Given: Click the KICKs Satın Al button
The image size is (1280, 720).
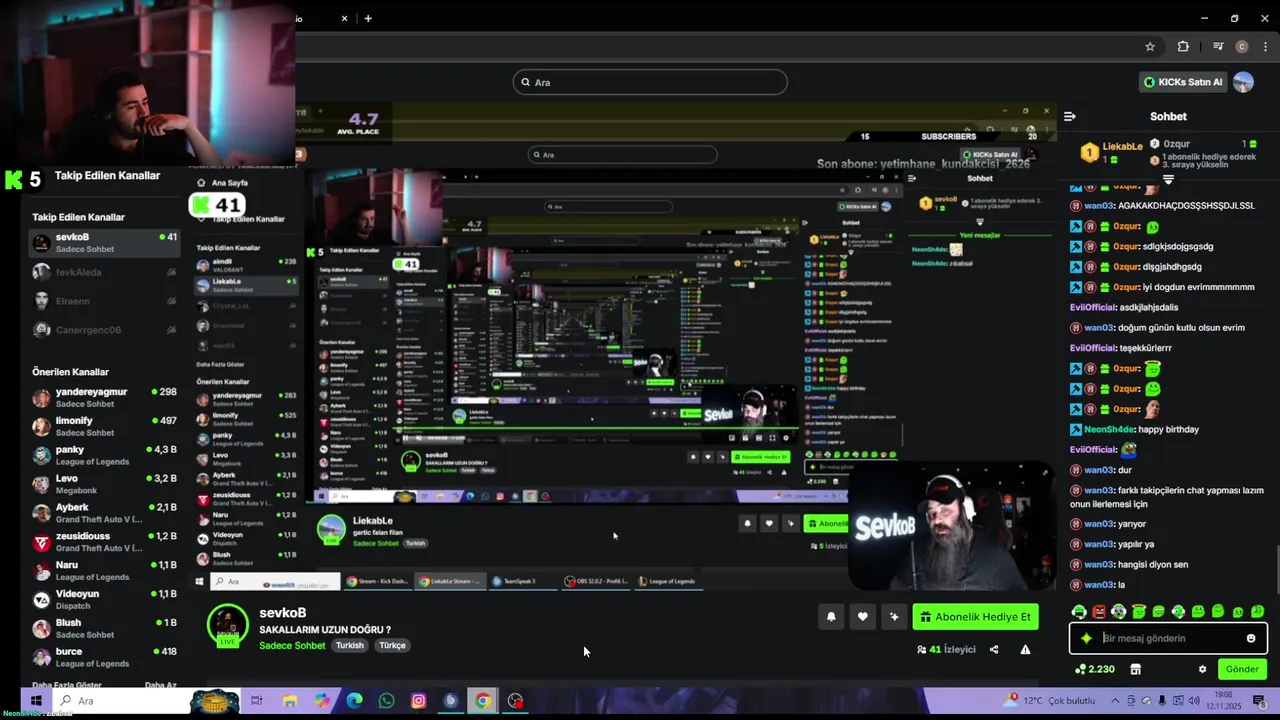Looking at the screenshot, I should coord(1183,82).
